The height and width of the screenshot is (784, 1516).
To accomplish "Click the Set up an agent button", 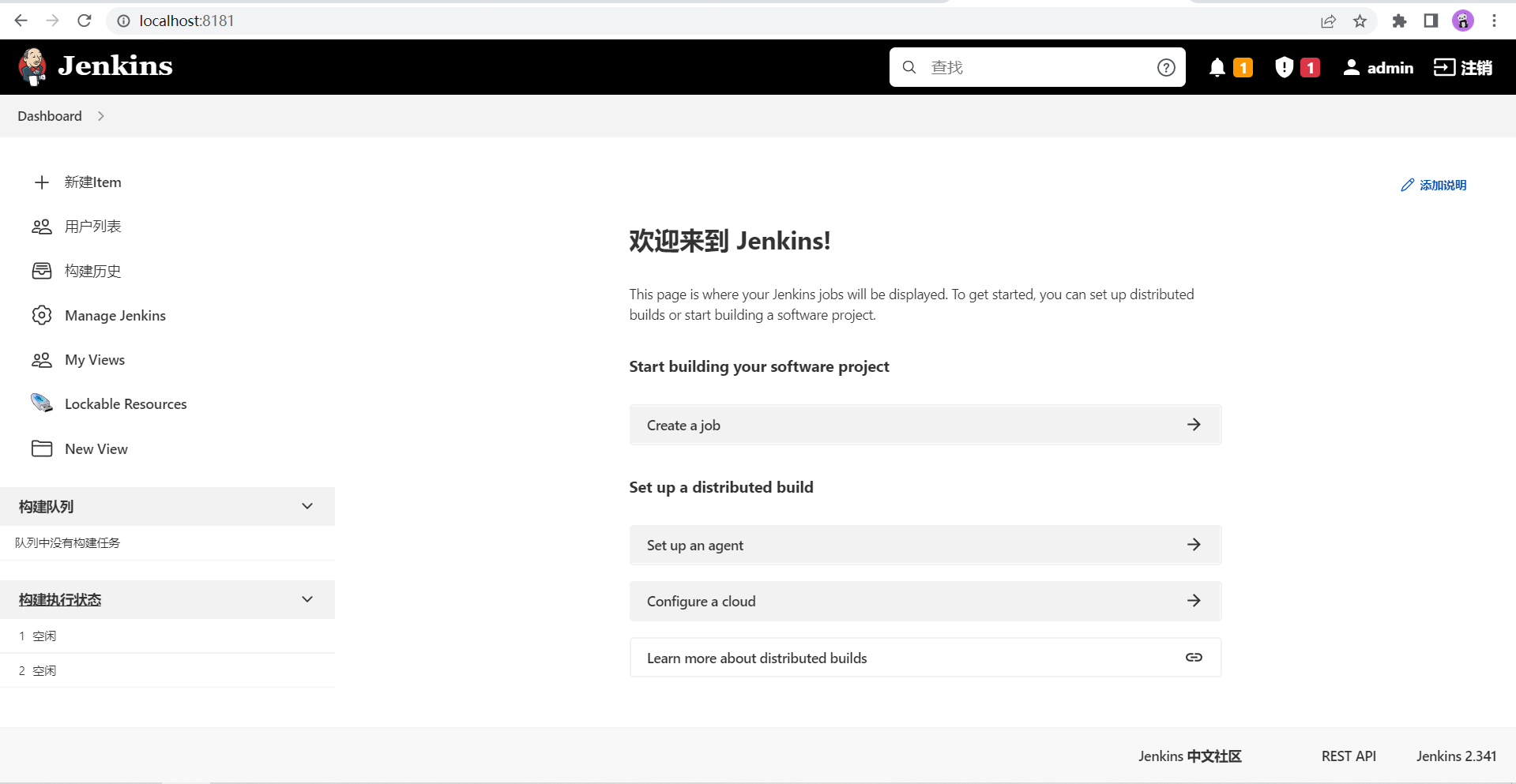I will tap(925, 545).
